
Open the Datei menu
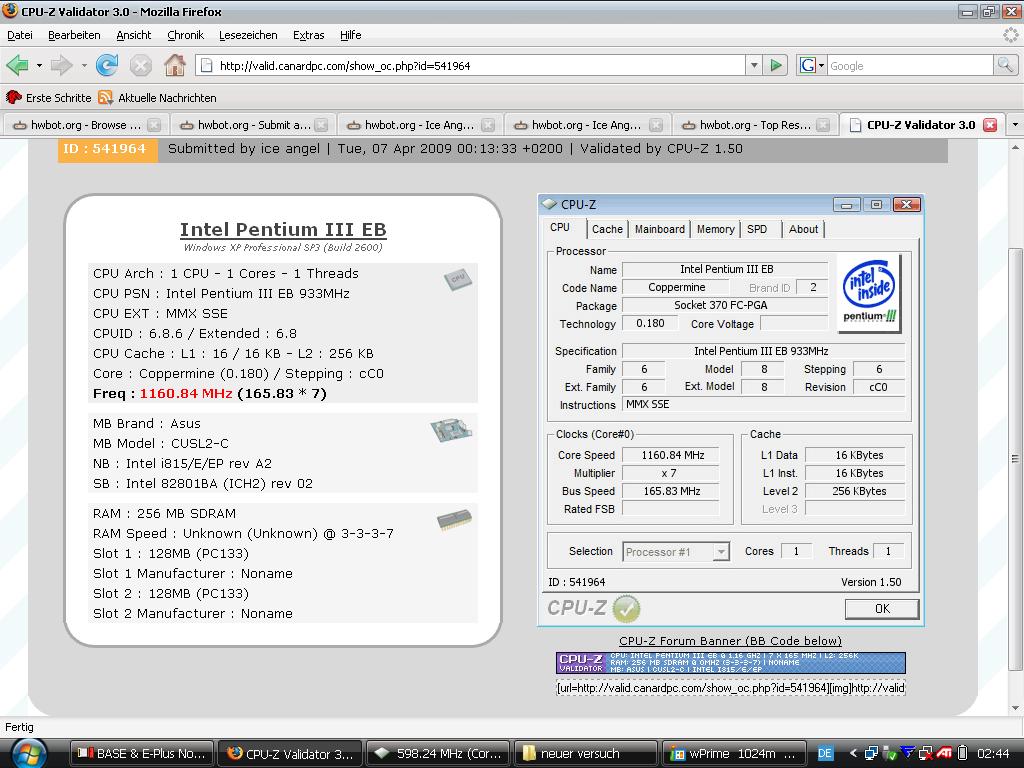[20, 35]
